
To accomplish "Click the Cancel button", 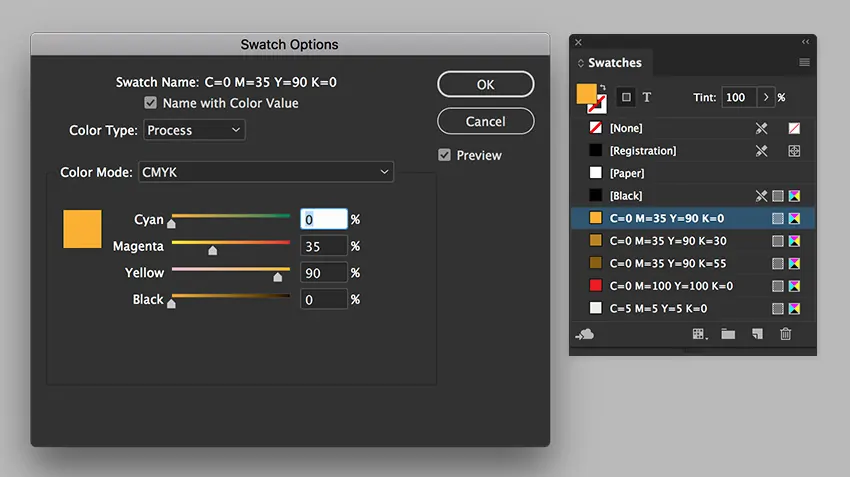I will pos(485,121).
